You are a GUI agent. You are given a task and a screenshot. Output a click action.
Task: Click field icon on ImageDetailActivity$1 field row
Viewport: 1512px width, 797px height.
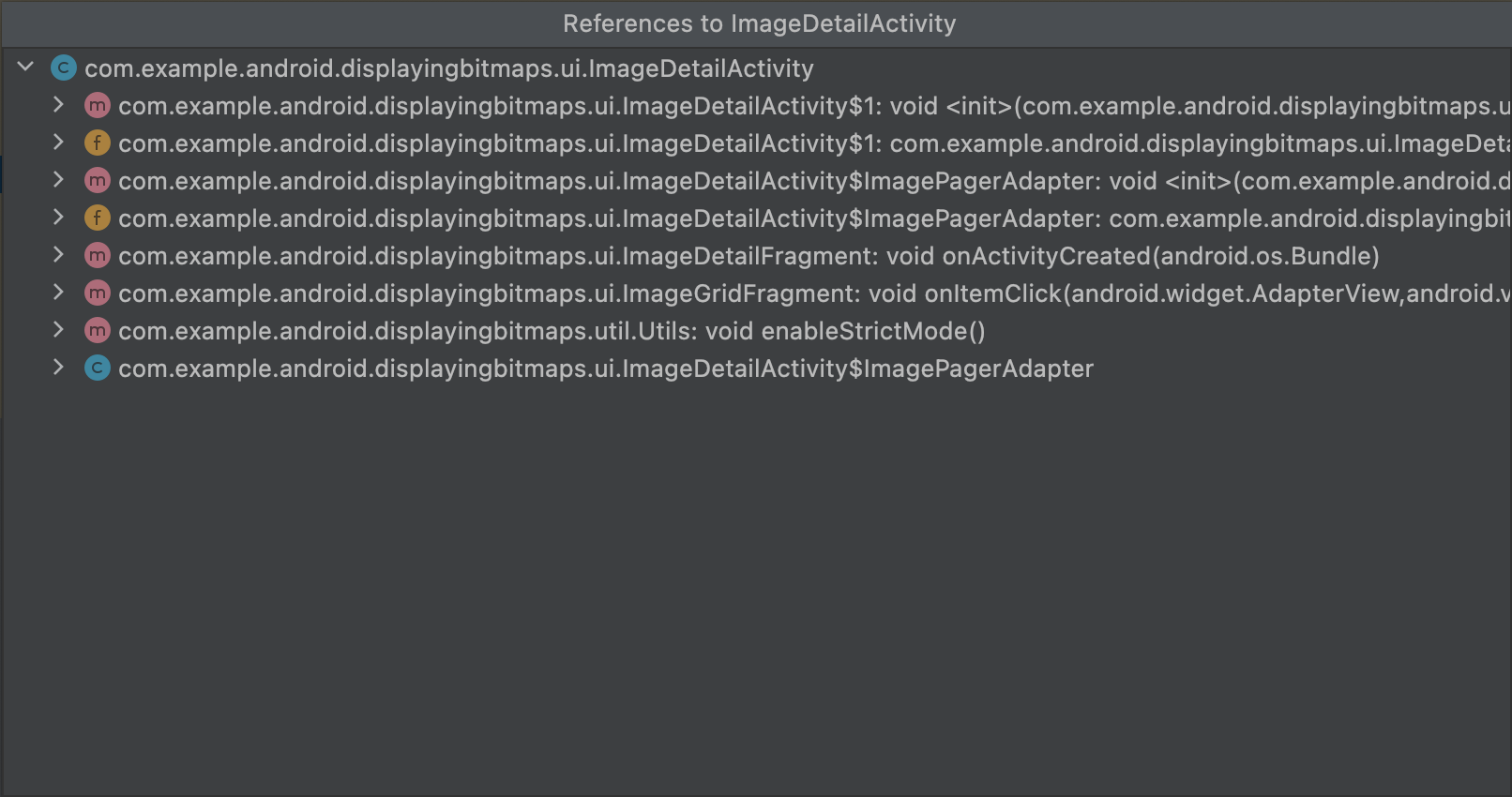coord(97,143)
